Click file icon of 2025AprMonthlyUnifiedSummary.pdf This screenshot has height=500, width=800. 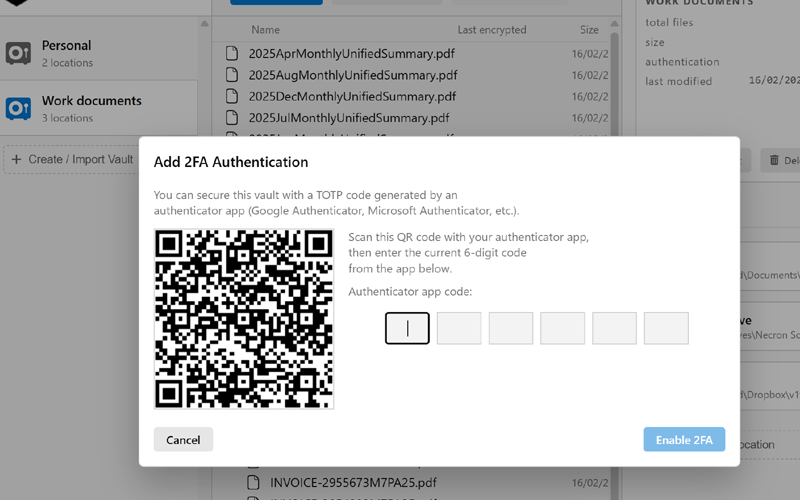click(232, 53)
